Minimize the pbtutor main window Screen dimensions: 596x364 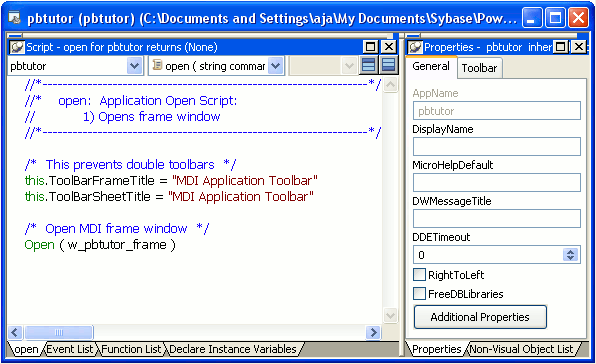pyautogui.click(x=532, y=18)
